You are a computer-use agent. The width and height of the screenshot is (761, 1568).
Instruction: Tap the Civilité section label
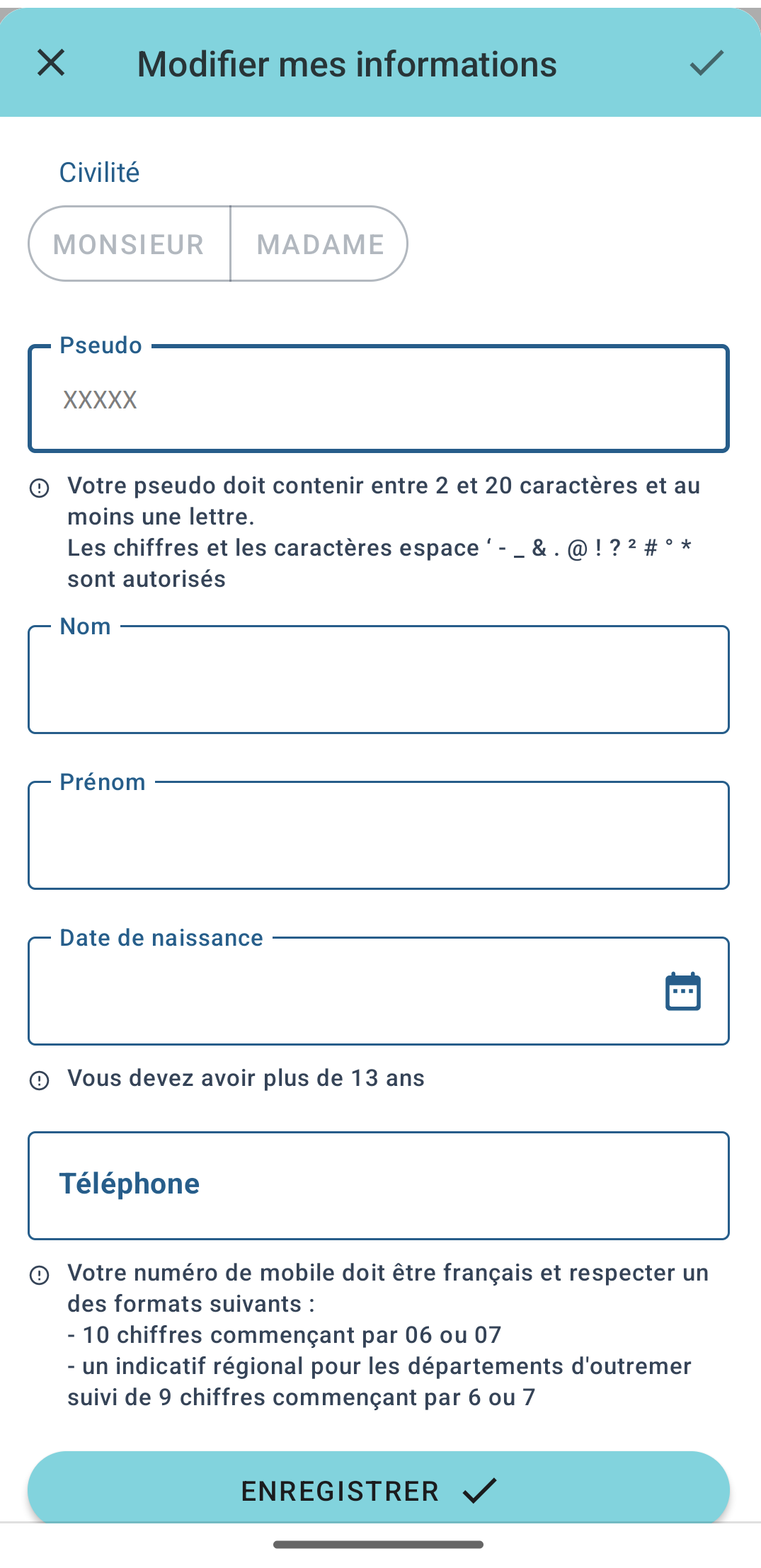[x=99, y=172]
